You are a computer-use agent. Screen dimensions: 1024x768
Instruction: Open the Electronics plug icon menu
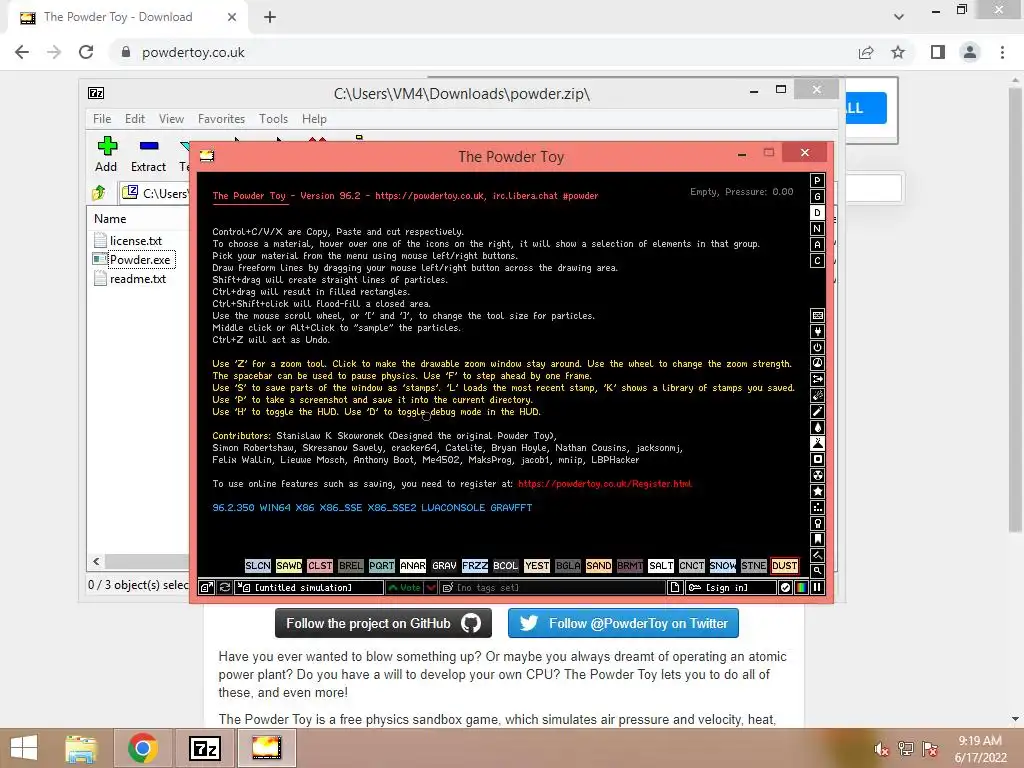(817, 331)
